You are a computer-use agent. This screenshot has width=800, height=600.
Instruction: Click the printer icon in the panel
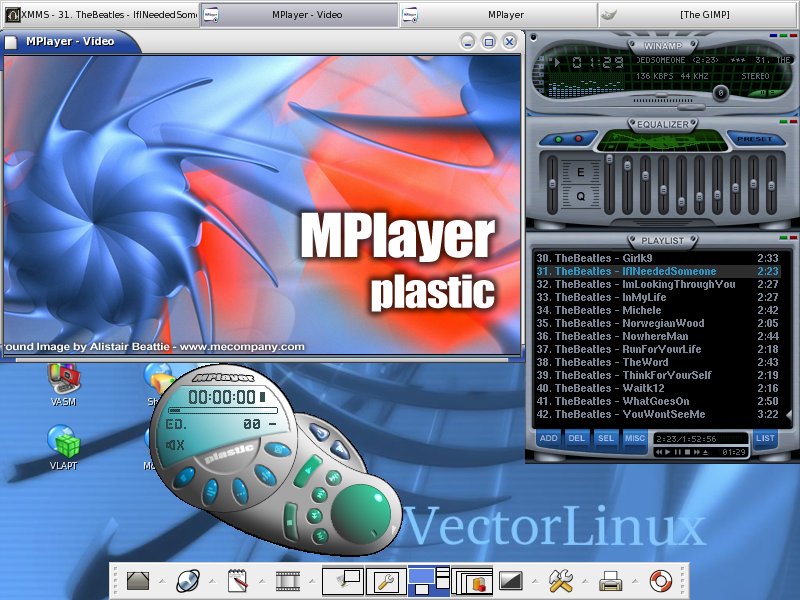[x=611, y=579]
